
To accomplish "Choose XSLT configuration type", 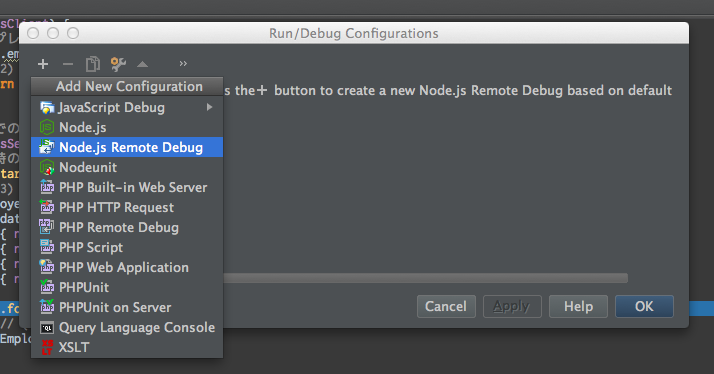I will pyautogui.click(x=127, y=348).
